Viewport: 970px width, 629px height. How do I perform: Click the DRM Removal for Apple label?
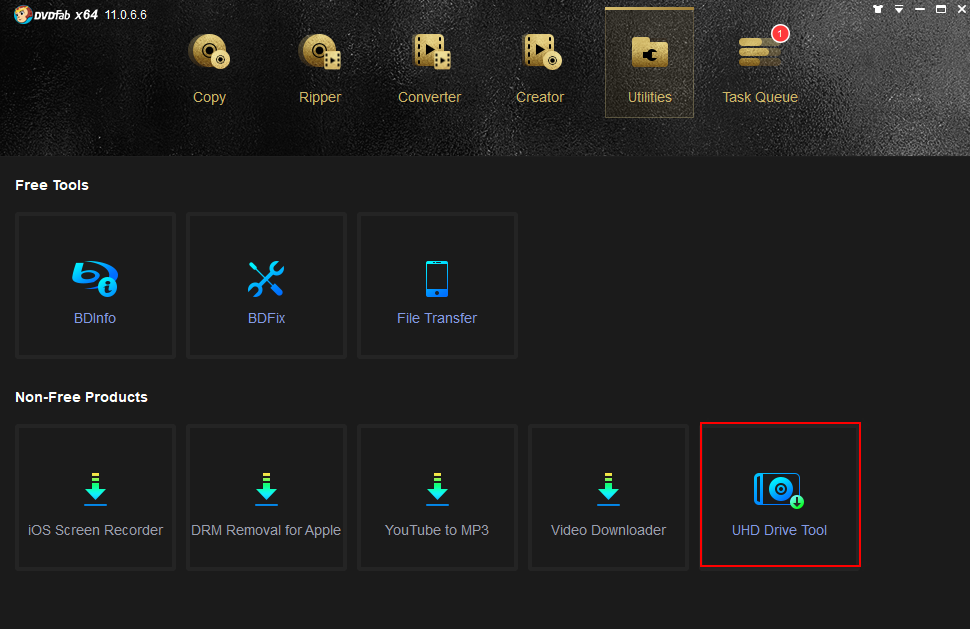tap(266, 530)
